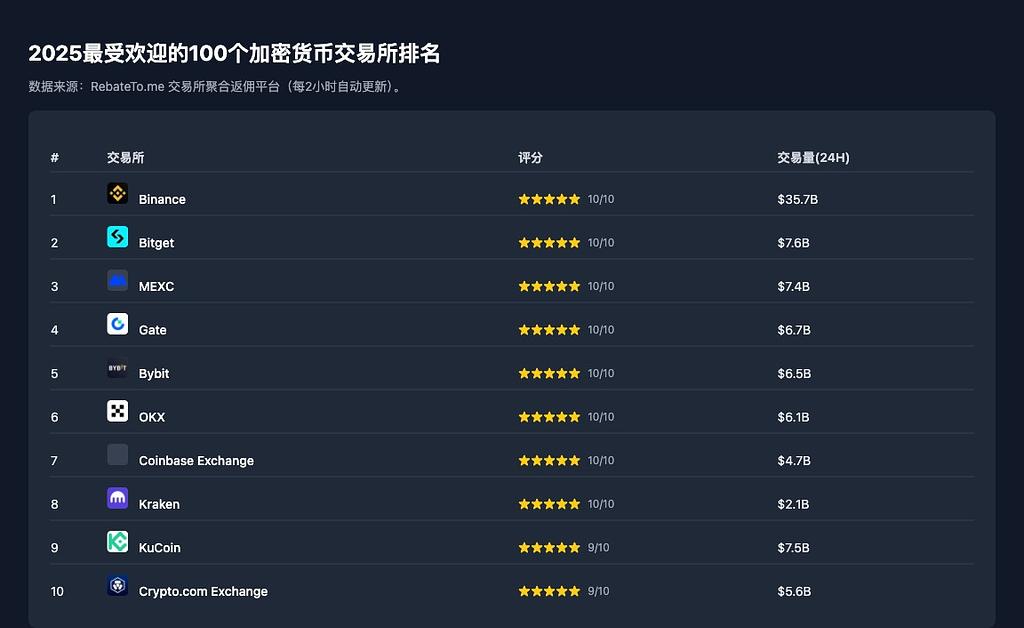Click the Bitget logo icon
The image size is (1024, 628).
tap(117, 237)
